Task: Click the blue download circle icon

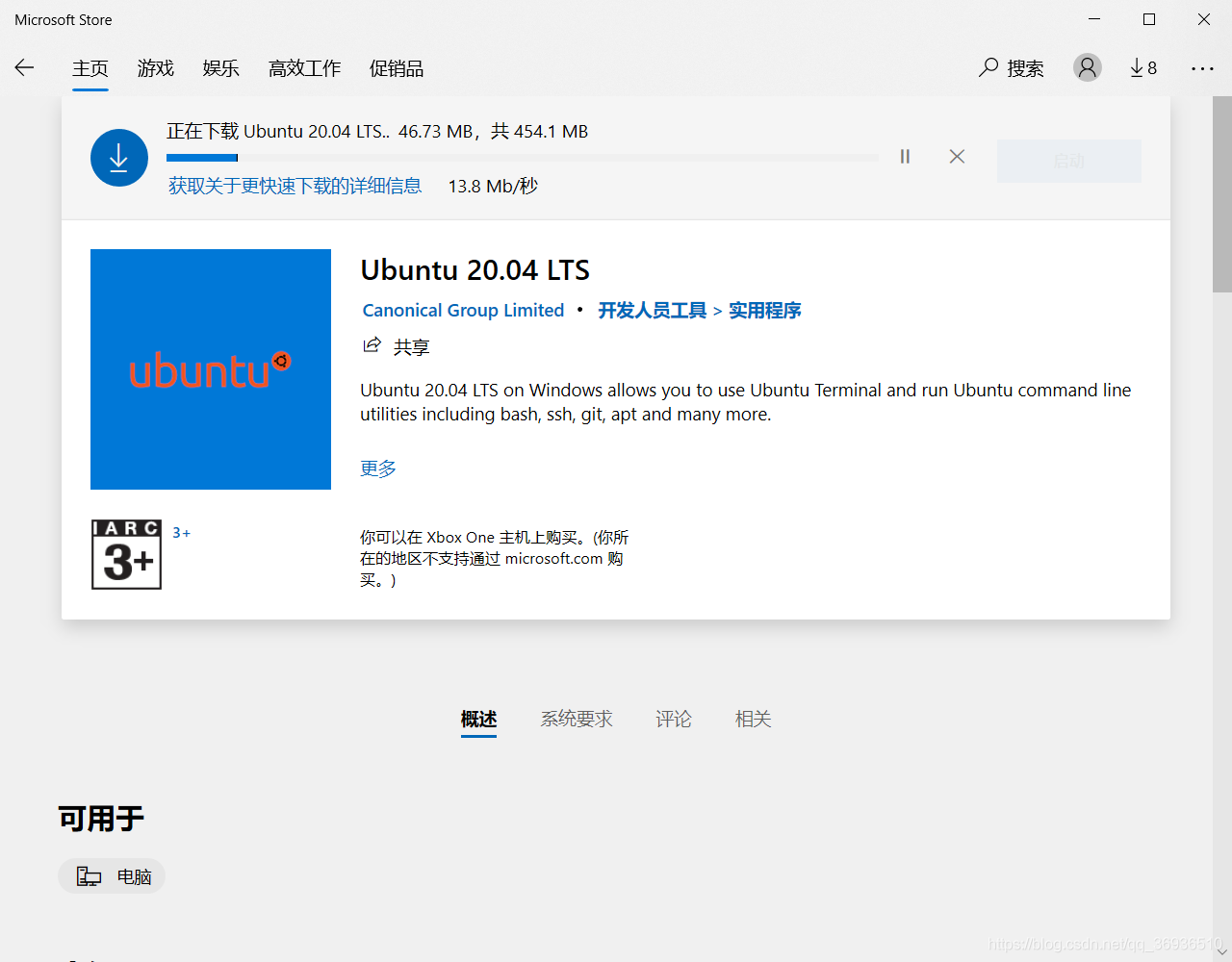Action: [119, 158]
